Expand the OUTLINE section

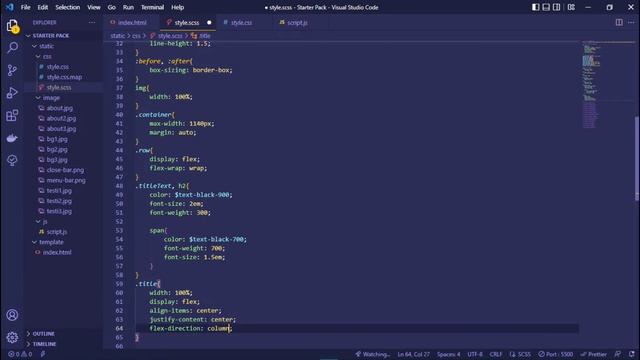(43, 333)
